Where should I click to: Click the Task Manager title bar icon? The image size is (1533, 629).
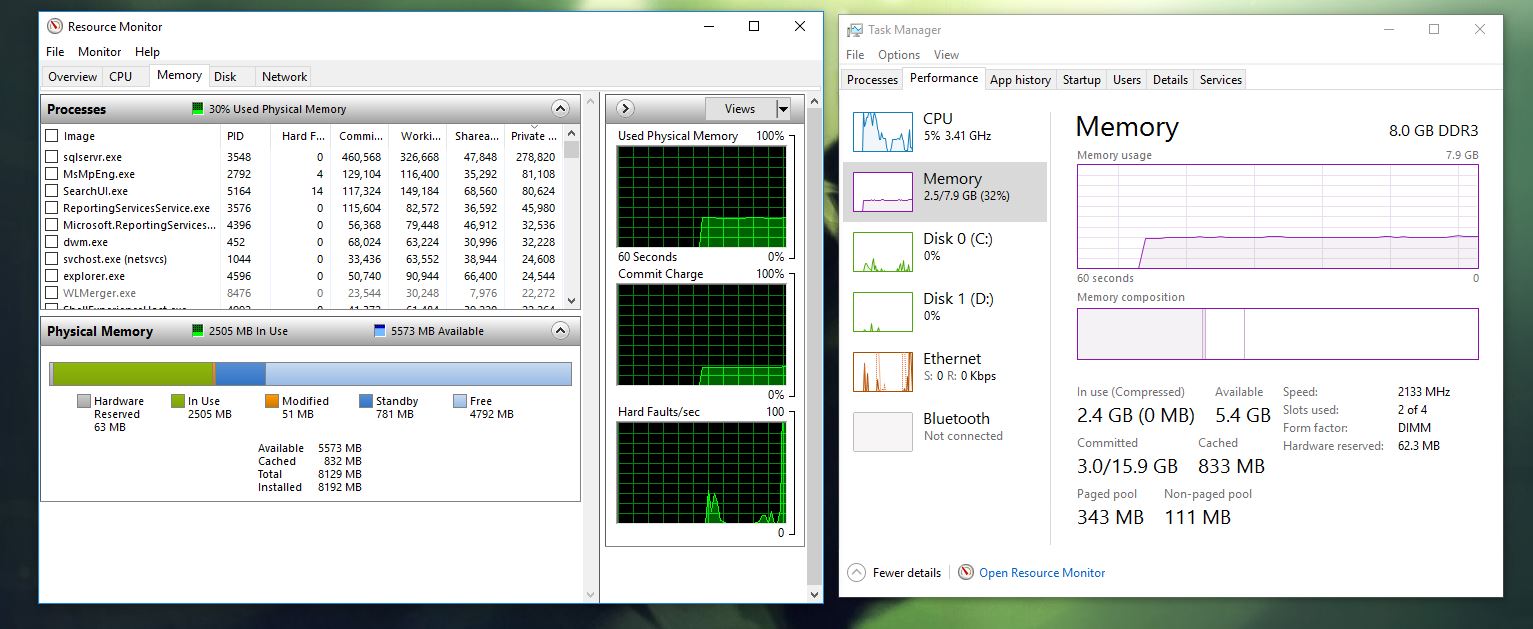[x=854, y=30]
